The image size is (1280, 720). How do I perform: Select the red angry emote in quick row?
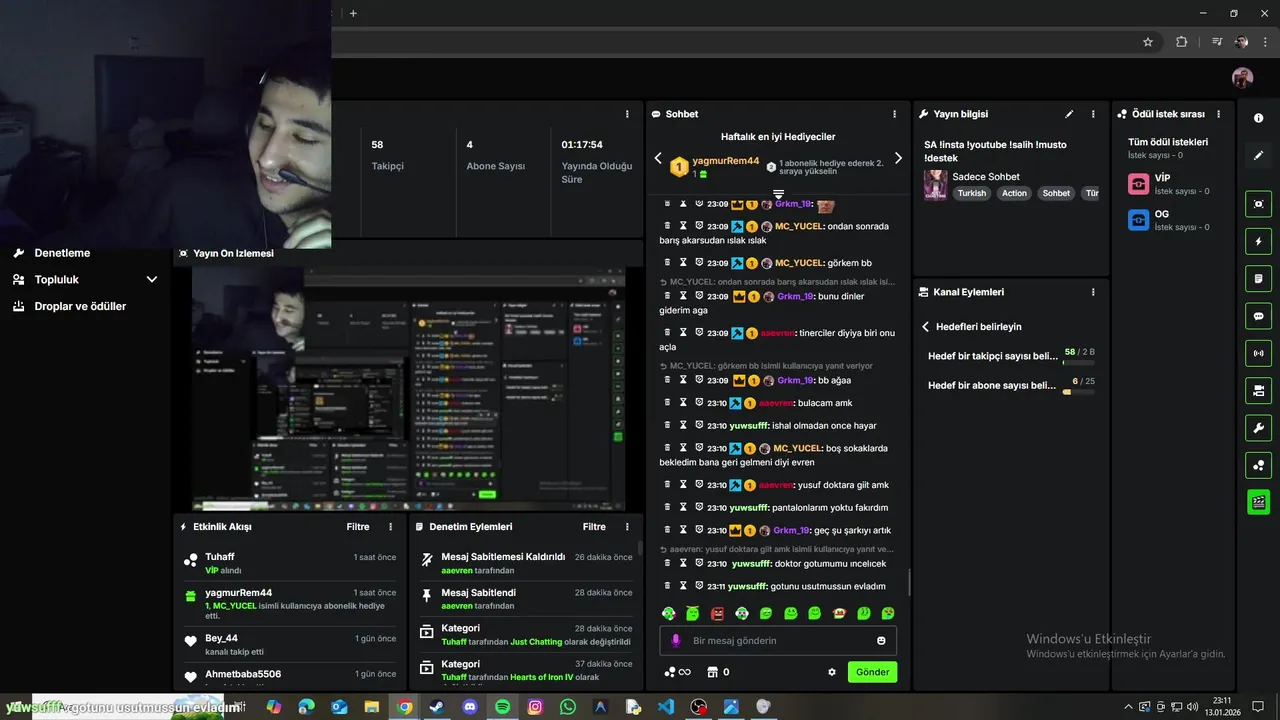717,613
